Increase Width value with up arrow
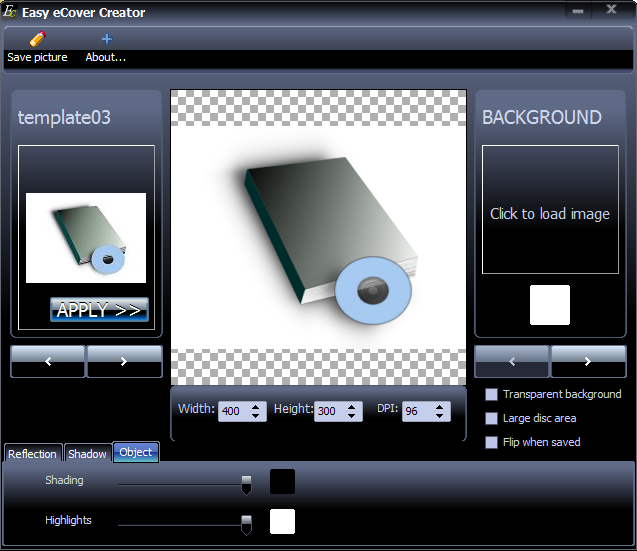 256,407
